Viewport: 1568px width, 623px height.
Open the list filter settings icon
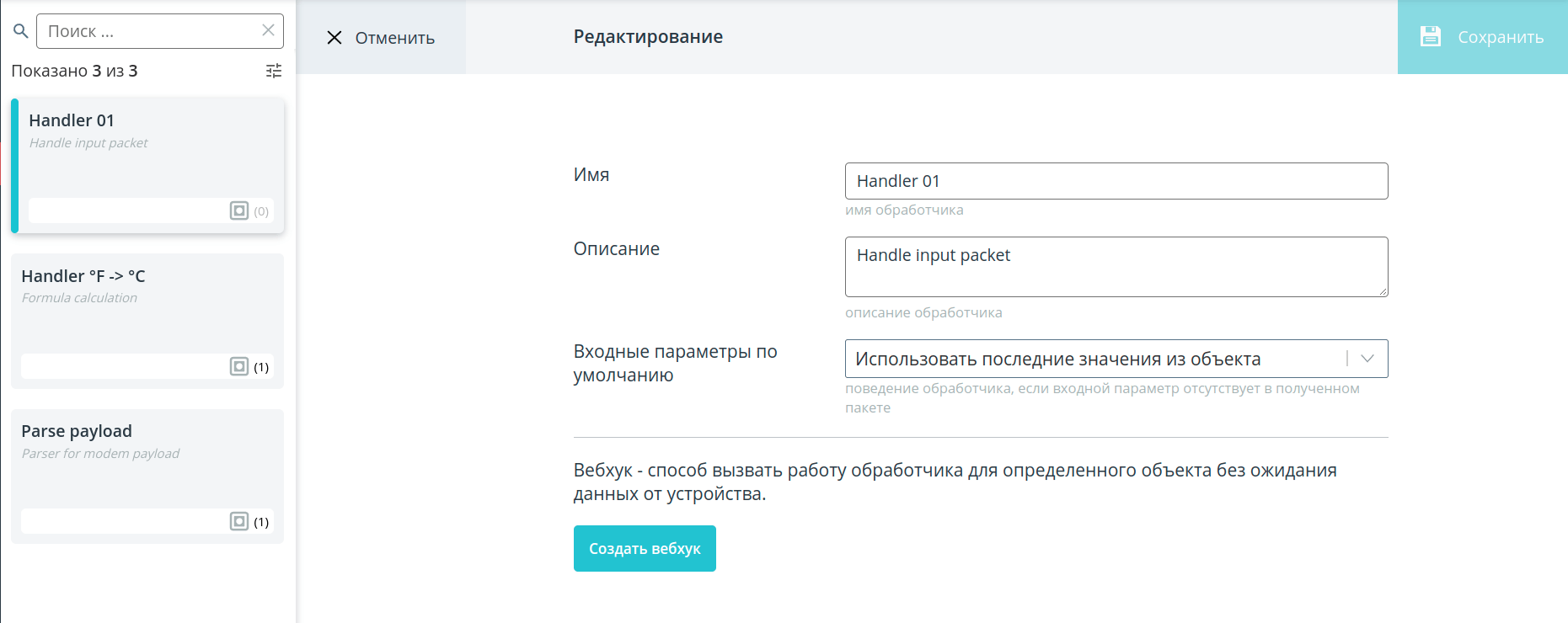[x=274, y=71]
